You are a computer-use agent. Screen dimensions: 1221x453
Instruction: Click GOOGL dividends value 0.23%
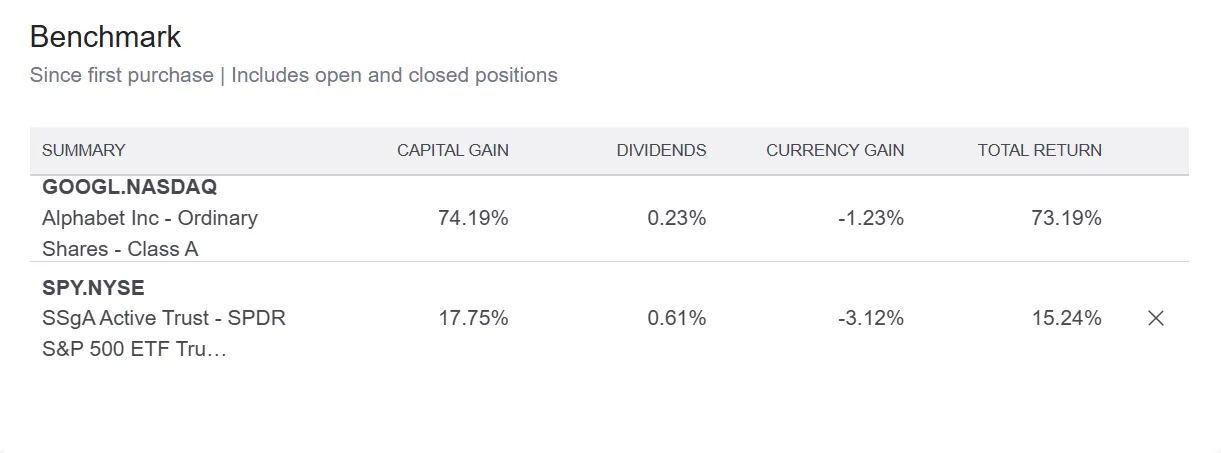(676, 218)
